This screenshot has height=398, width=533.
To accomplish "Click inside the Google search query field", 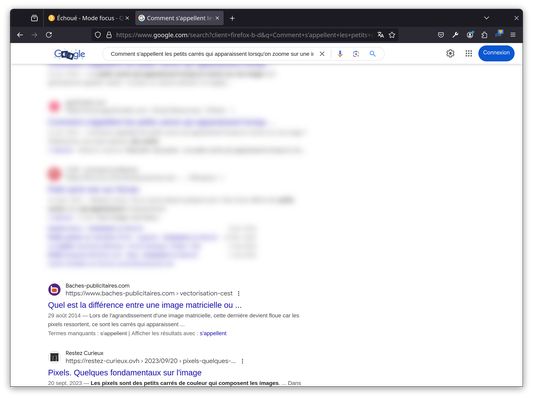I will [212, 54].
